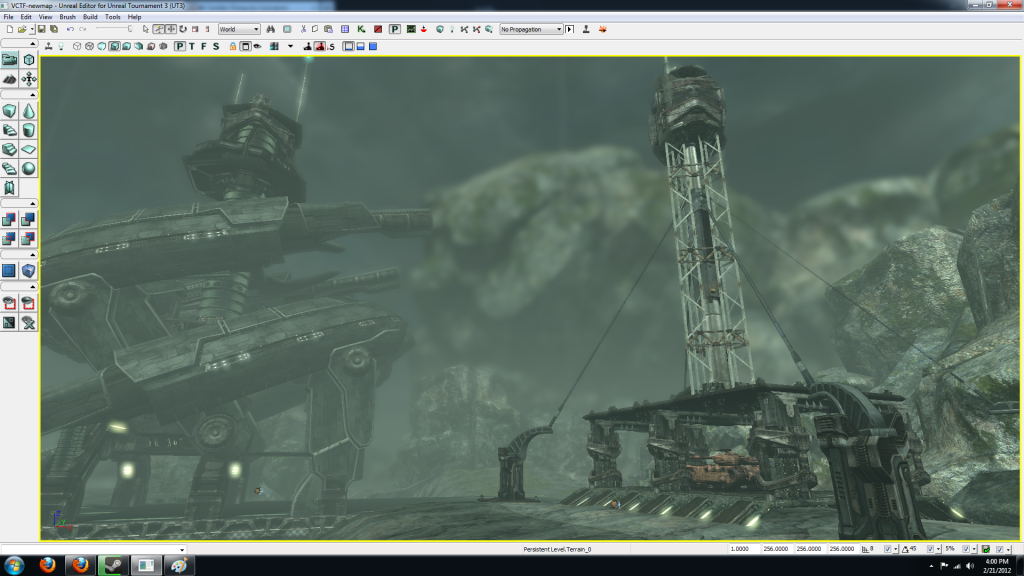1024x576 pixels.
Task: Toggle the rotation grid snap checkbox
Action: coord(930,549)
